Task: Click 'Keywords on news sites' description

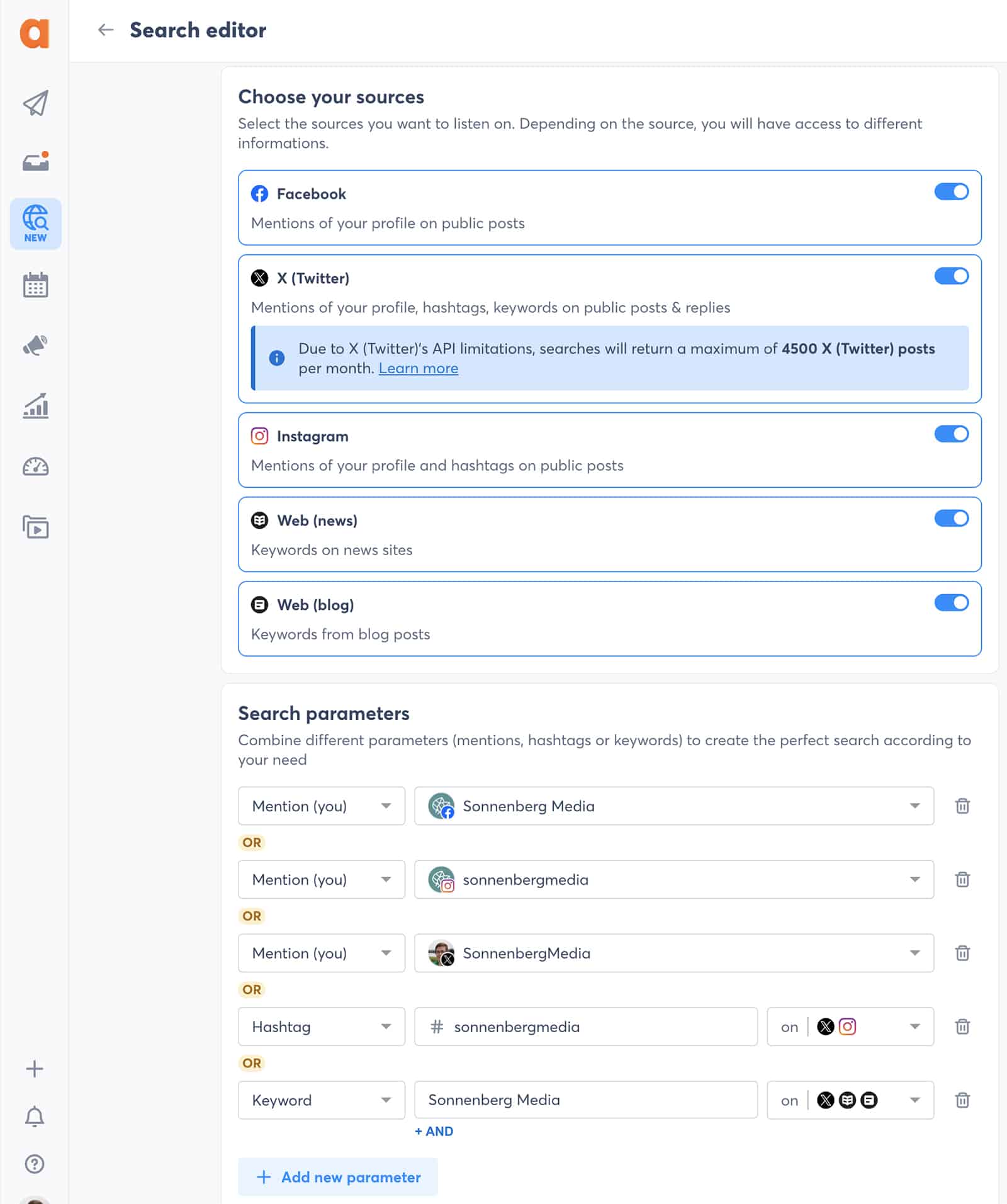Action: pyautogui.click(x=332, y=549)
